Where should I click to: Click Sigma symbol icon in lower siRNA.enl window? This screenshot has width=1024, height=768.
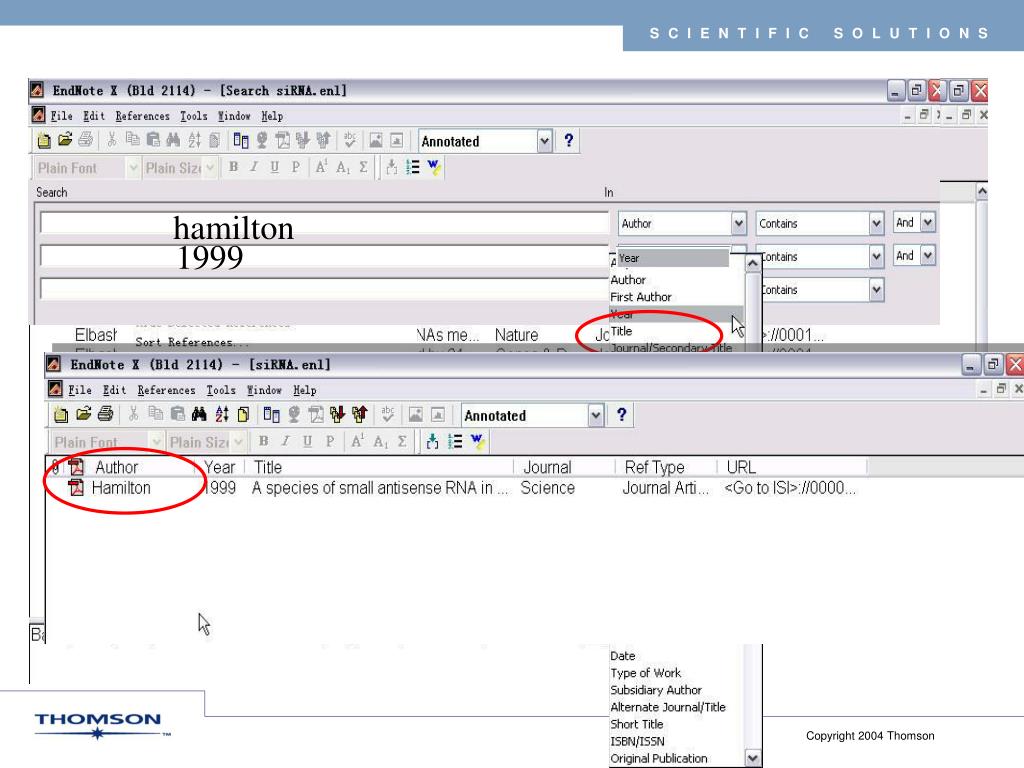pos(403,441)
